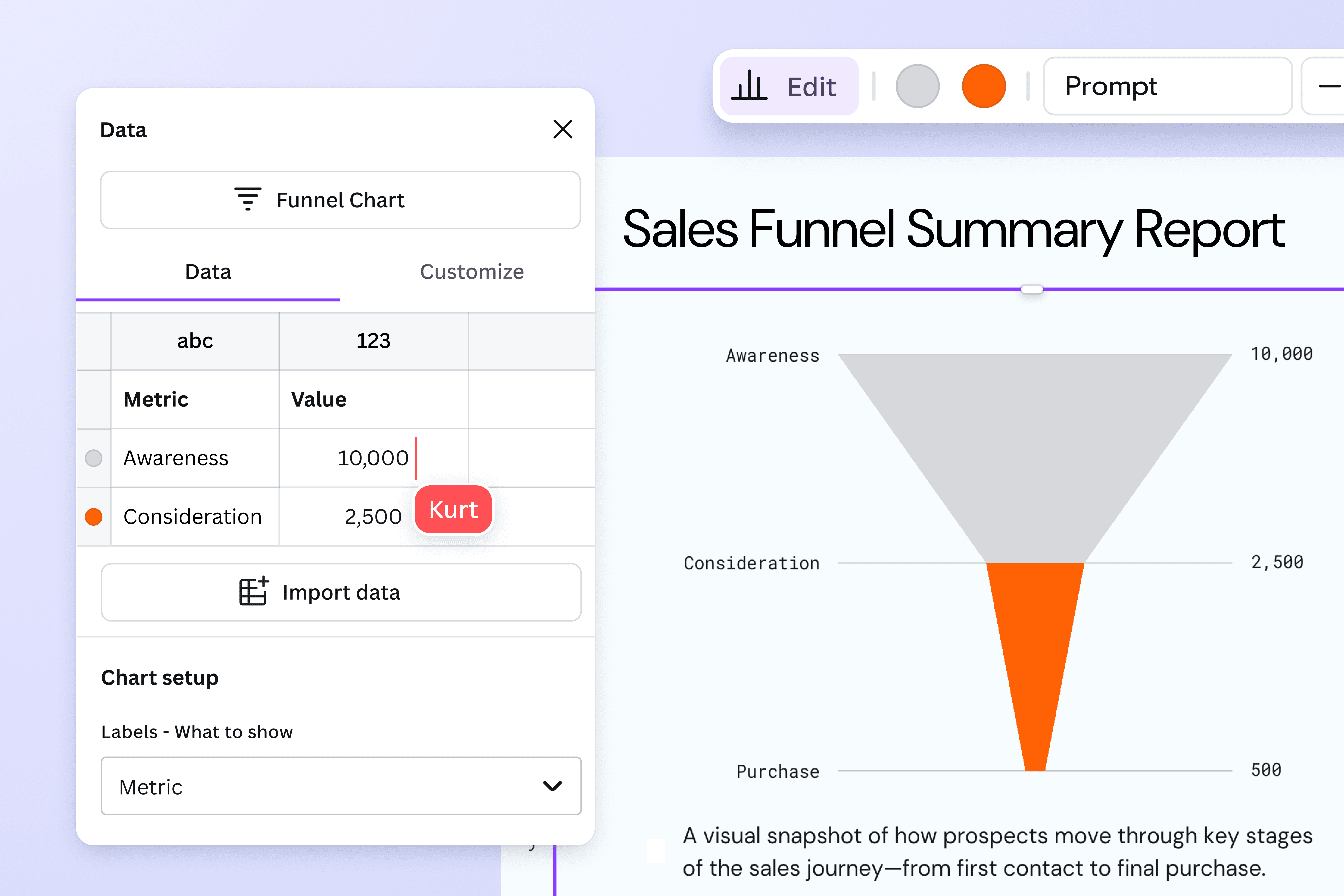Open the gray color swatch in toolbar
1344x896 pixels.
[x=917, y=86]
